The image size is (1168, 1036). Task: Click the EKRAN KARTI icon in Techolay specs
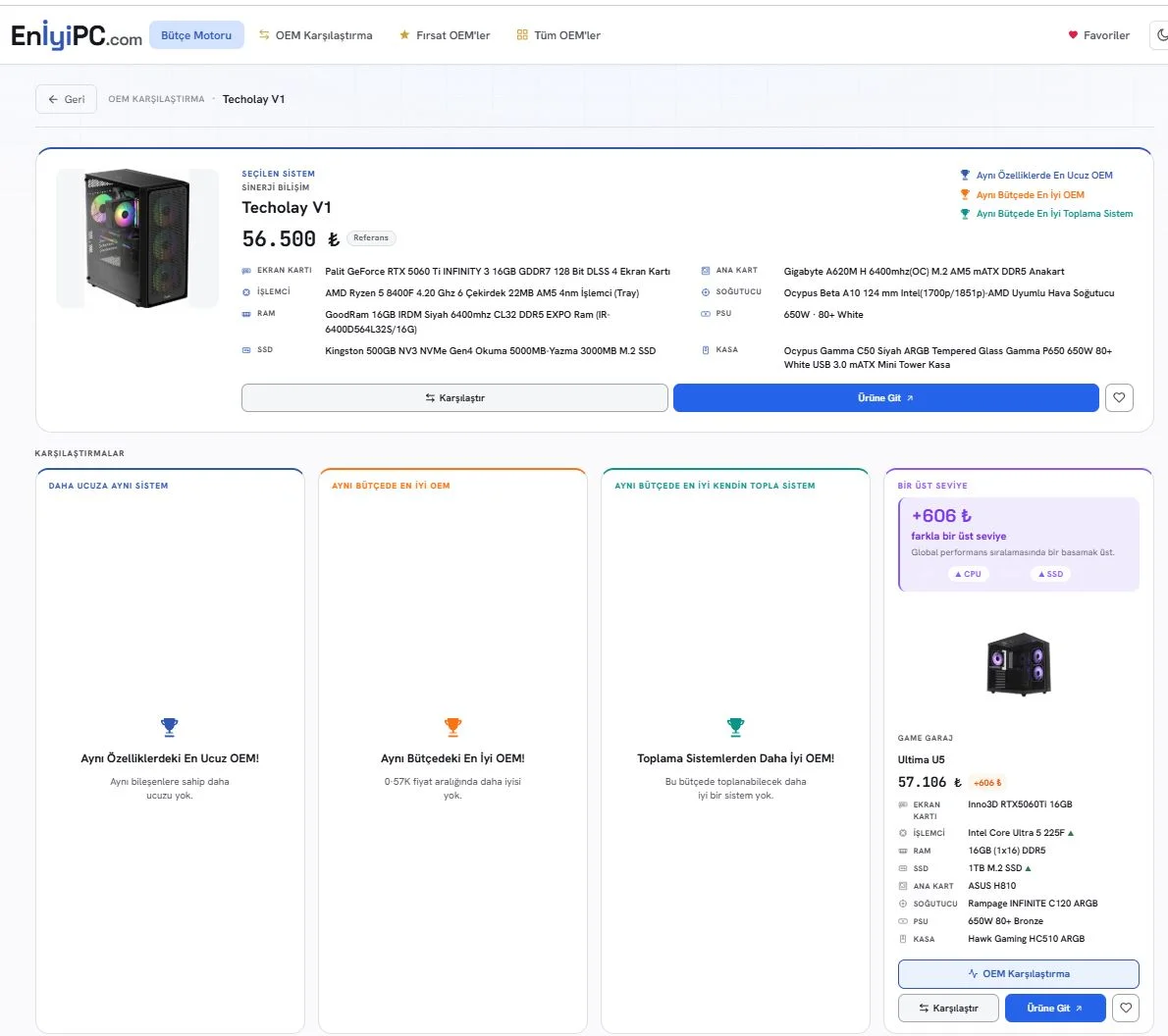tap(246, 271)
